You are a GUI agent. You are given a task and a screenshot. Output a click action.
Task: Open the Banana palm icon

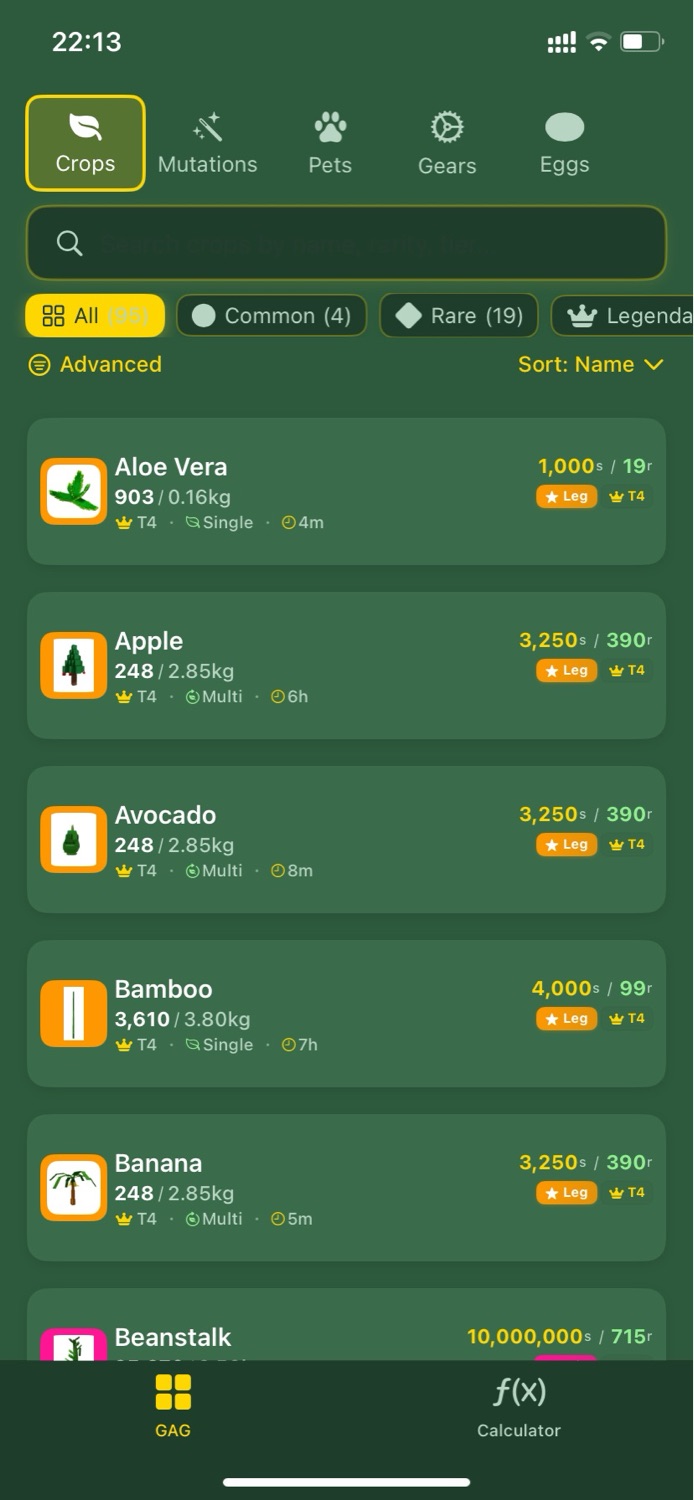pyautogui.click(x=74, y=1187)
